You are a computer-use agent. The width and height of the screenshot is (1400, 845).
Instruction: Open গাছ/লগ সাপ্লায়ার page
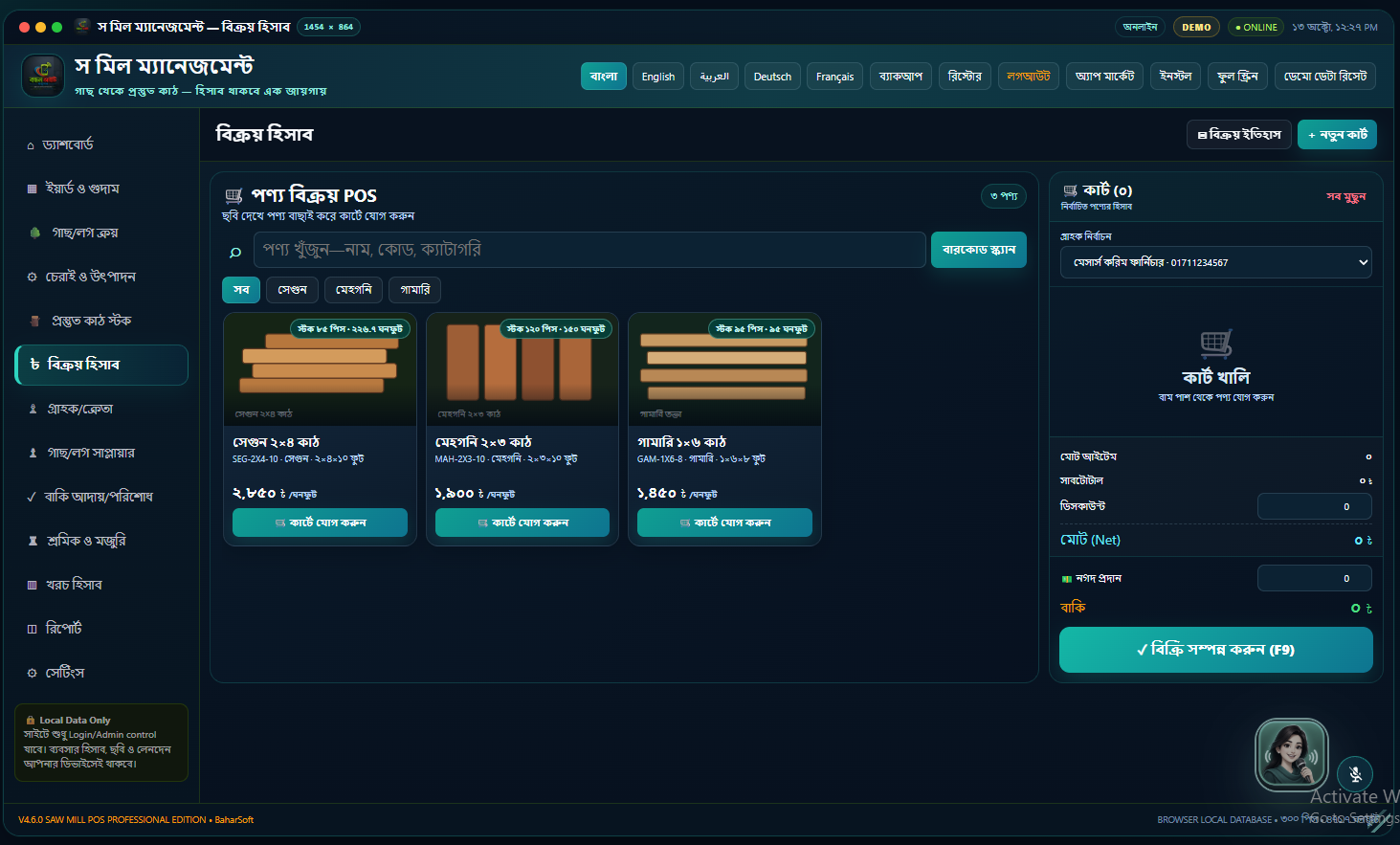point(101,453)
